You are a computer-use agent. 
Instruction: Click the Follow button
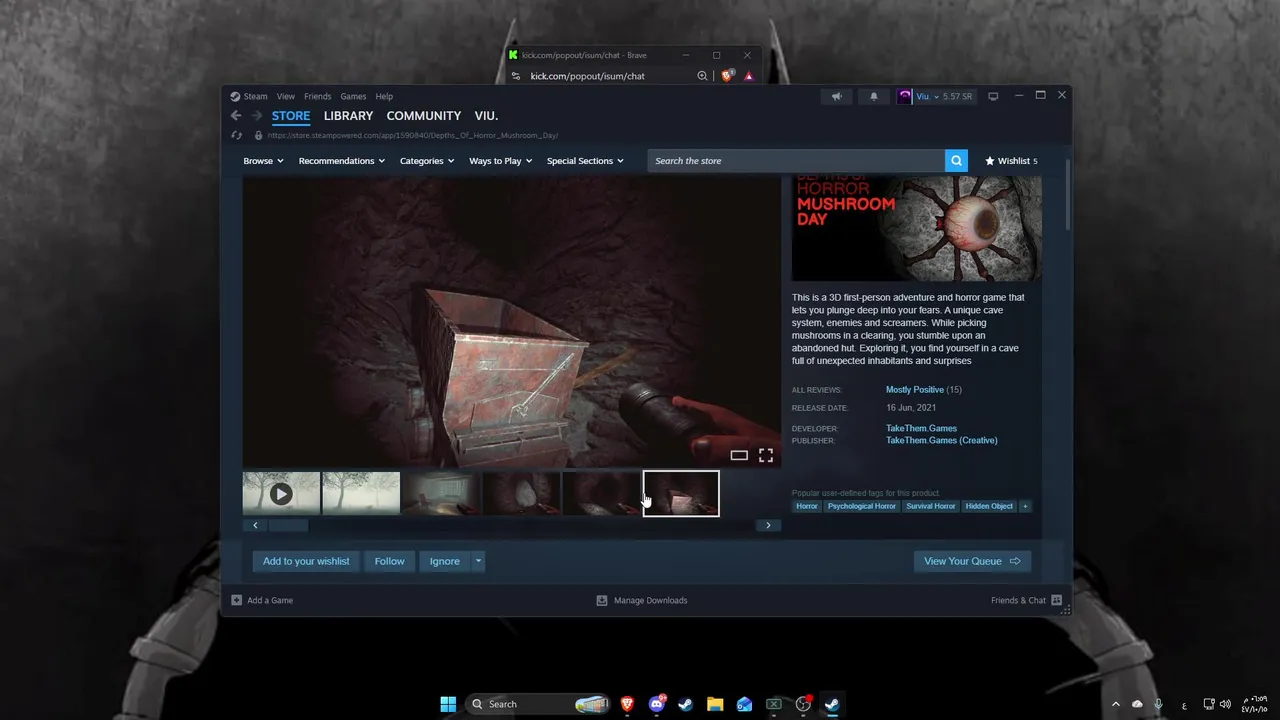coord(389,561)
